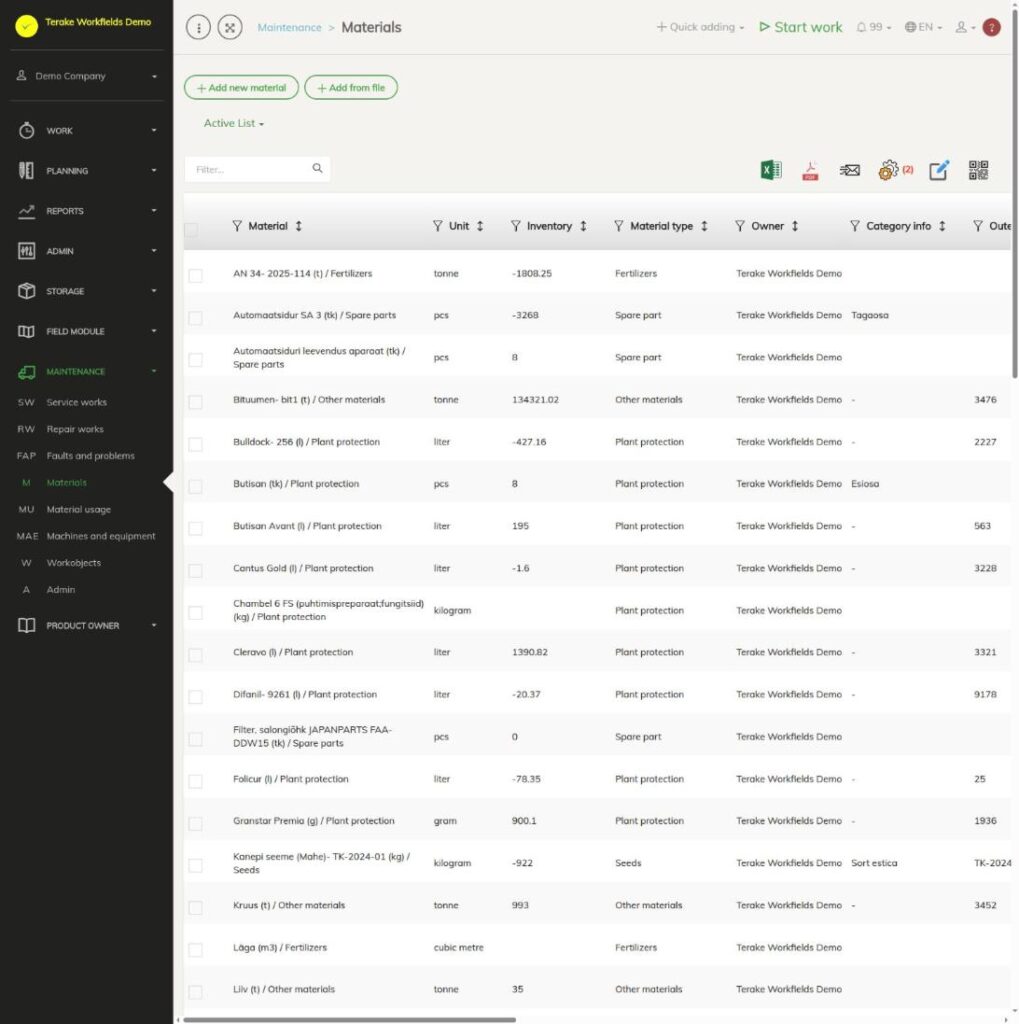Screen dimensions: 1019x1024
Task: Select the Bituumen- bit1 row checkbox
Action: coord(195,402)
